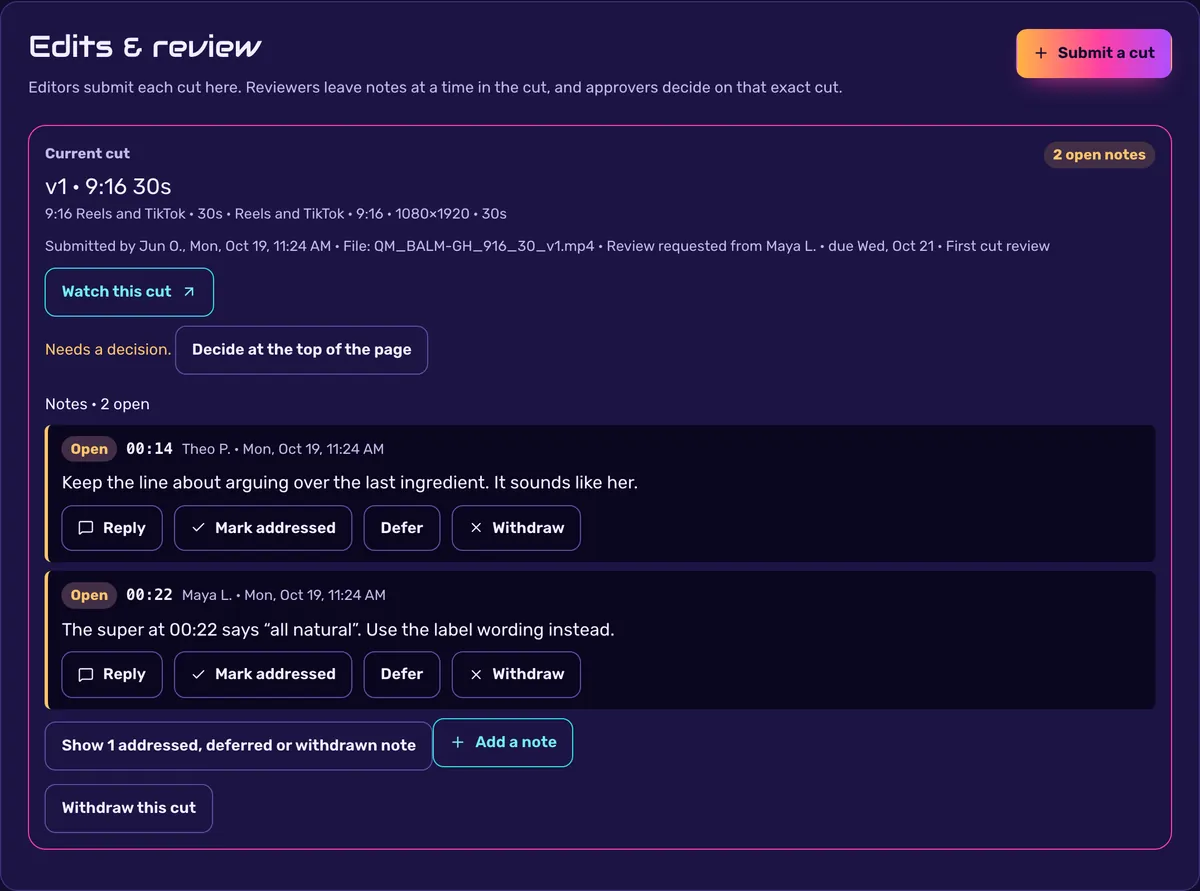
Task: Click the page description starting 'Editors submit each cut here'
Action: [x=435, y=87]
